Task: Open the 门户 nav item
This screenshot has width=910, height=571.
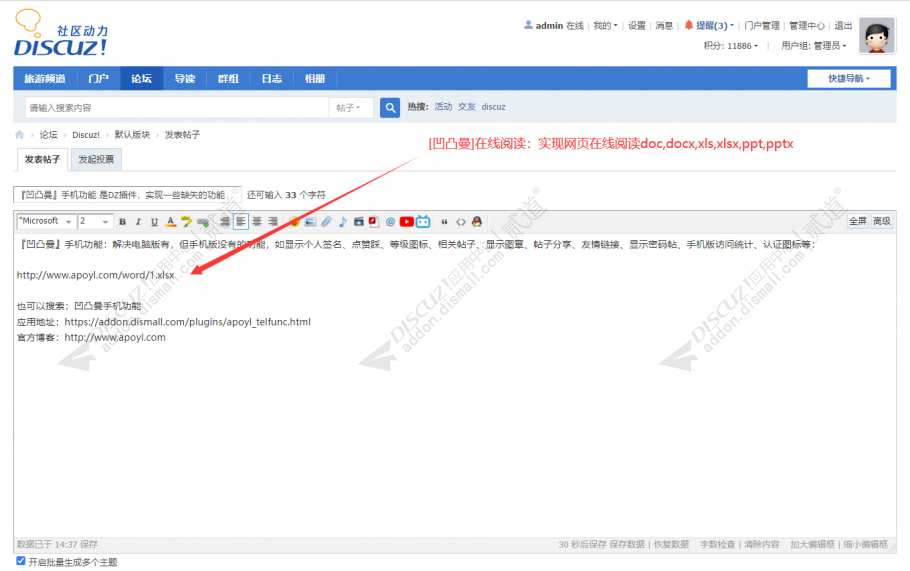Action: (99, 78)
